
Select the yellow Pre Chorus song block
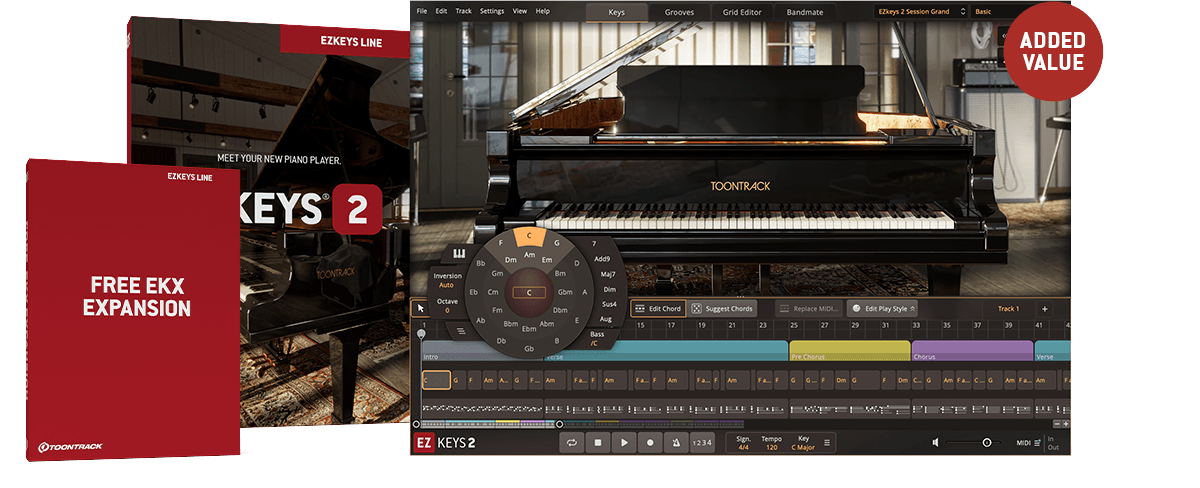coord(850,351)
